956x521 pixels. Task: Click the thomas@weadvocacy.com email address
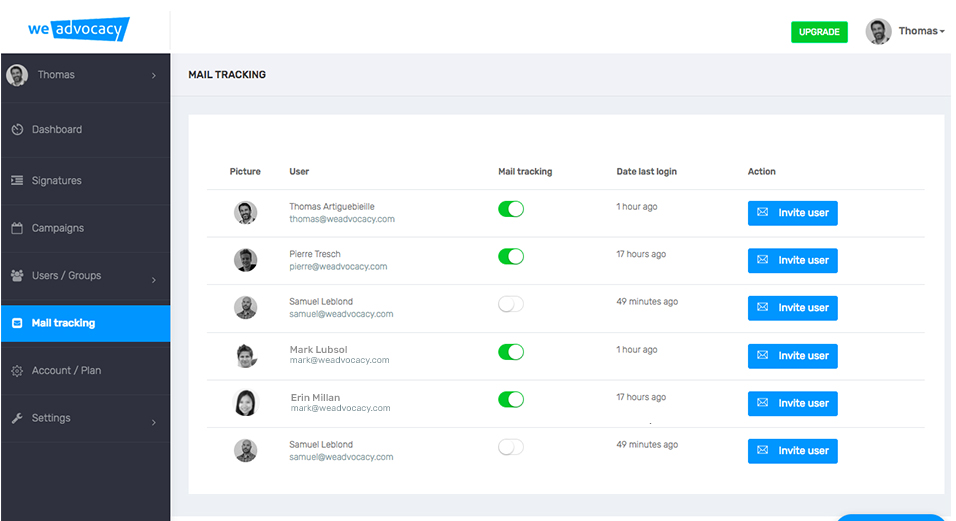pyautogui.click(x=342, y=219)
